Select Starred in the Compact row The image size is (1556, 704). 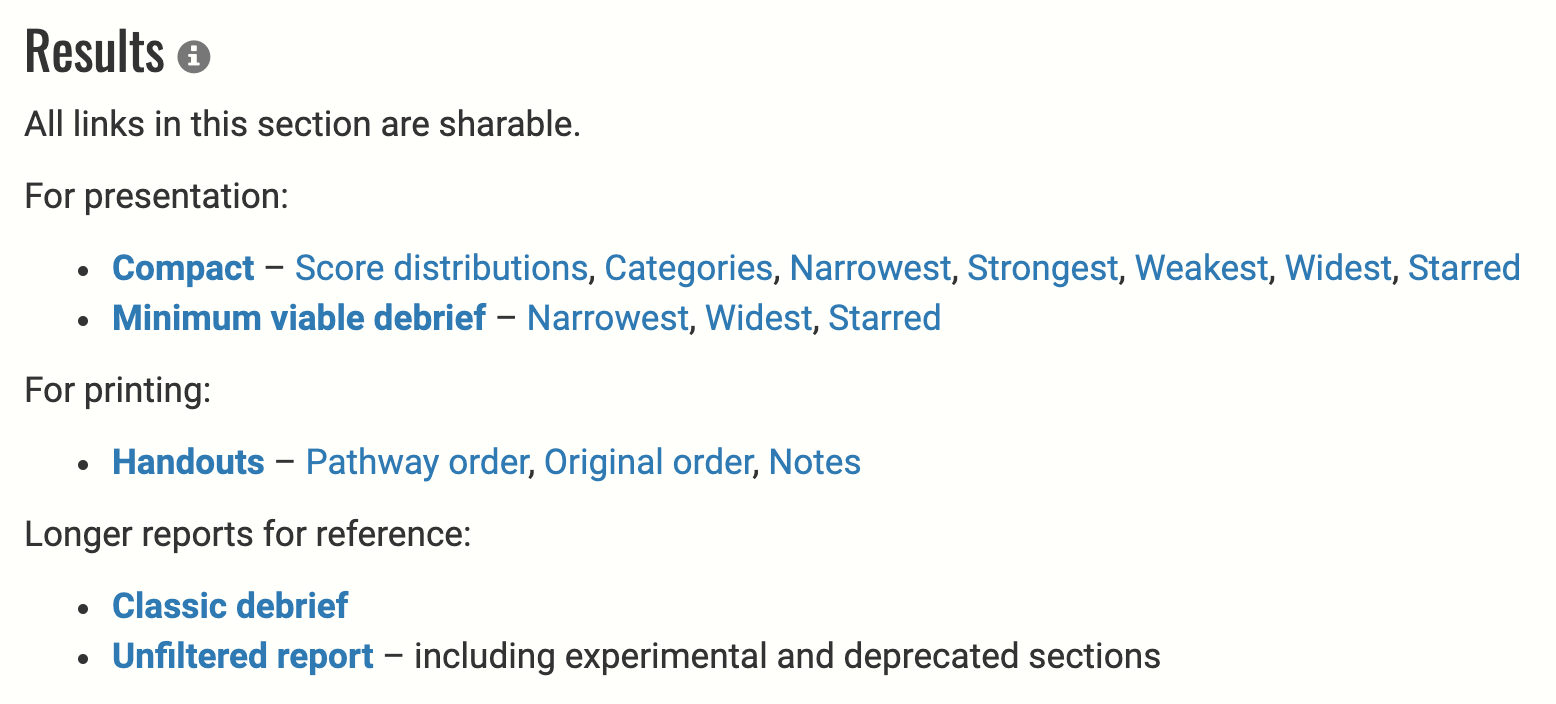click(x=1464, y=268)
